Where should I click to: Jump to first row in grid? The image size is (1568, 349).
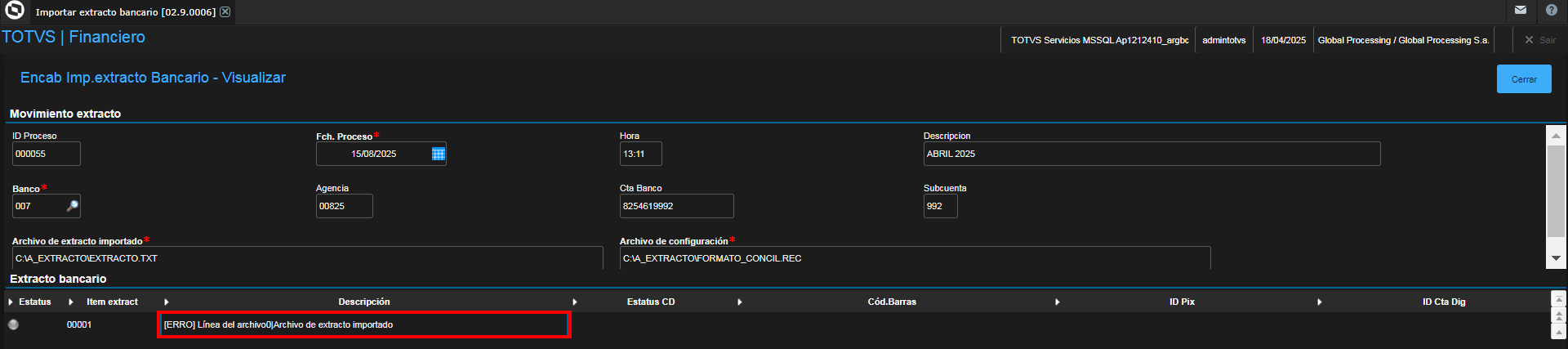pos(1559,300)
